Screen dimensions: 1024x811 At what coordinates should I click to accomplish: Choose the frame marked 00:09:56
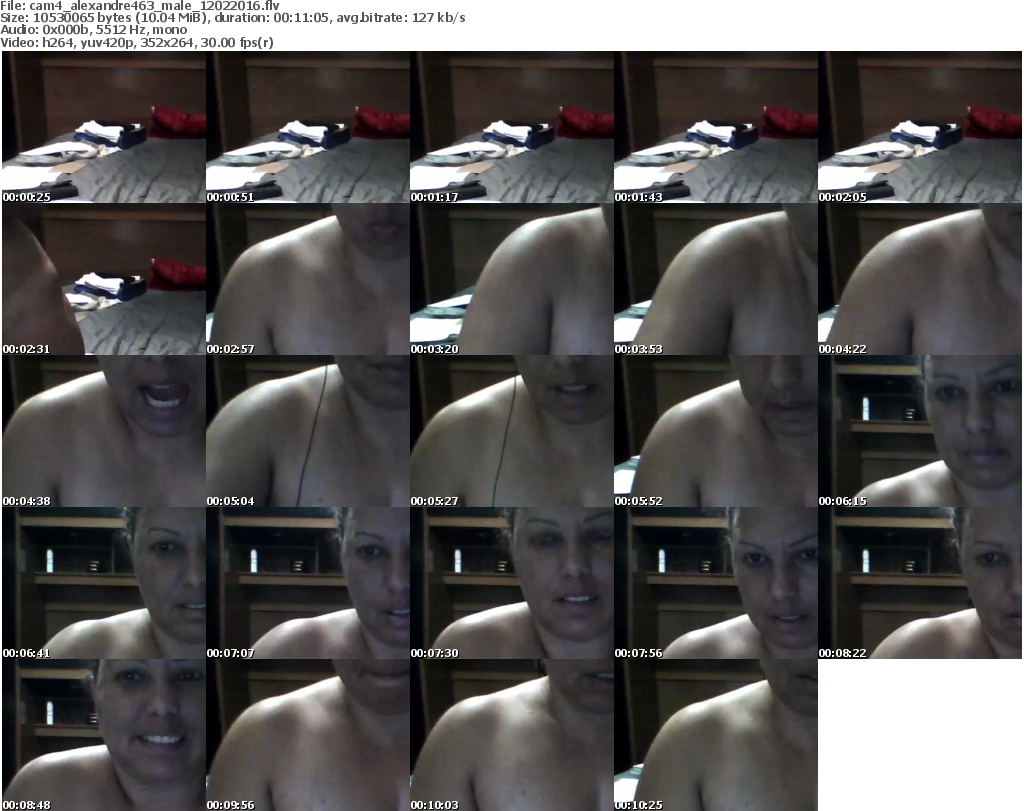pos(308,735)
